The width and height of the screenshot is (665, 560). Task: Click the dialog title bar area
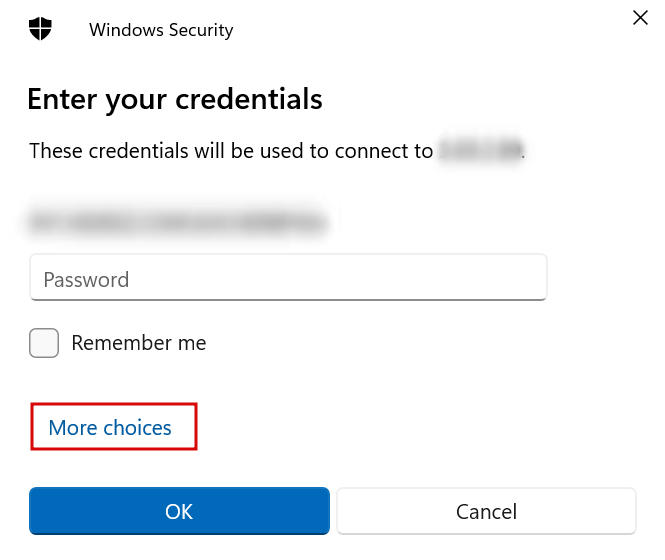point(400,29)
